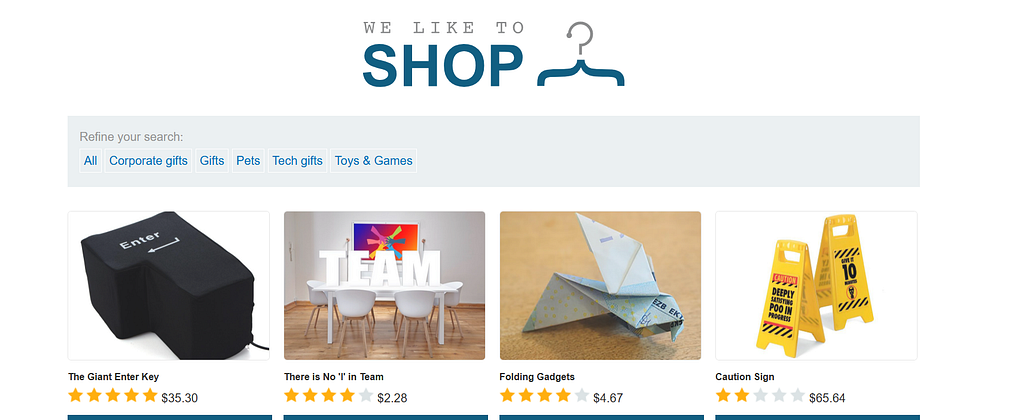Click the star rating for Folding Gadgets
This screenshot has height=420, width=1024.
point(545,396)
